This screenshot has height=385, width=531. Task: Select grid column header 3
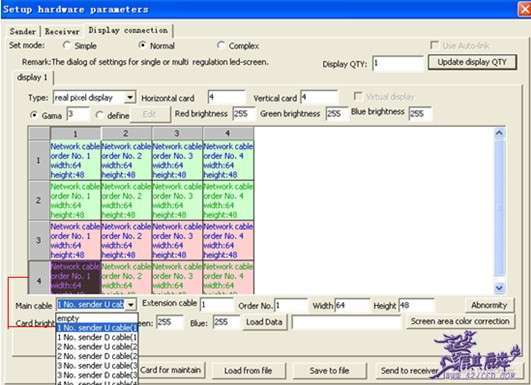177,133
